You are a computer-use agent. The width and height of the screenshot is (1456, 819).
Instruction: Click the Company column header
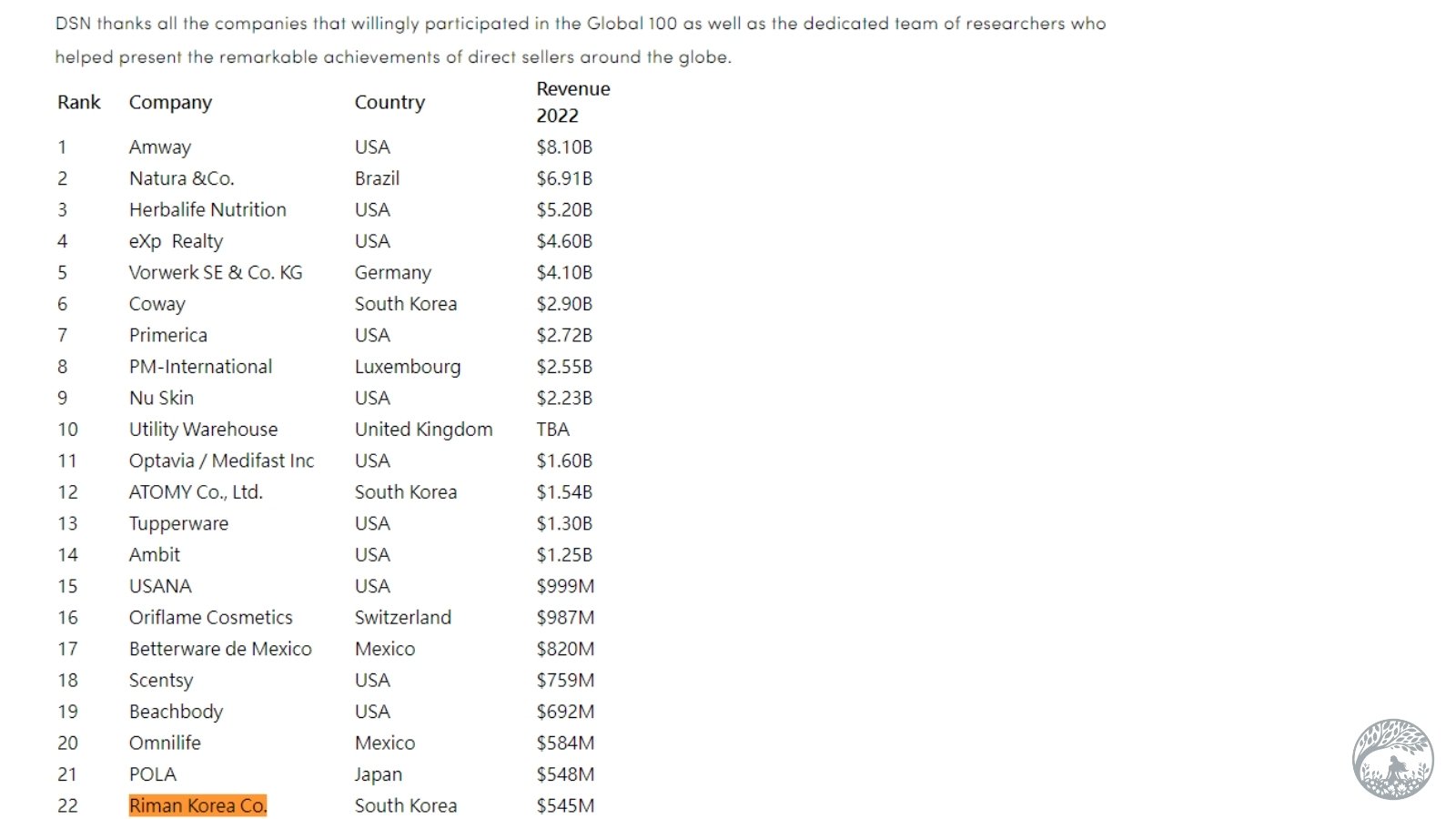coord(170,103)
